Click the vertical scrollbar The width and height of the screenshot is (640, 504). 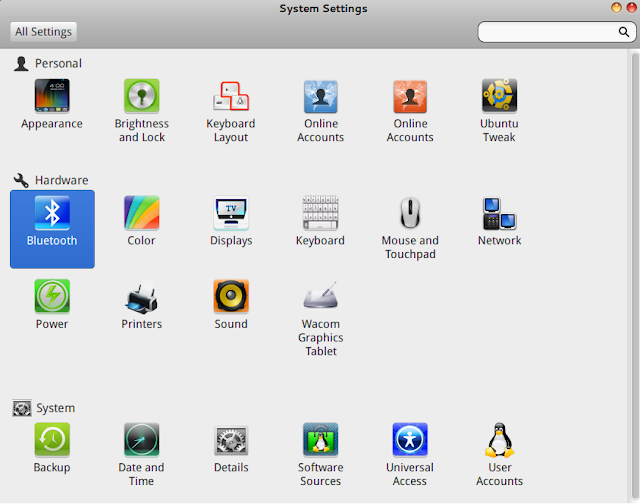635,276
